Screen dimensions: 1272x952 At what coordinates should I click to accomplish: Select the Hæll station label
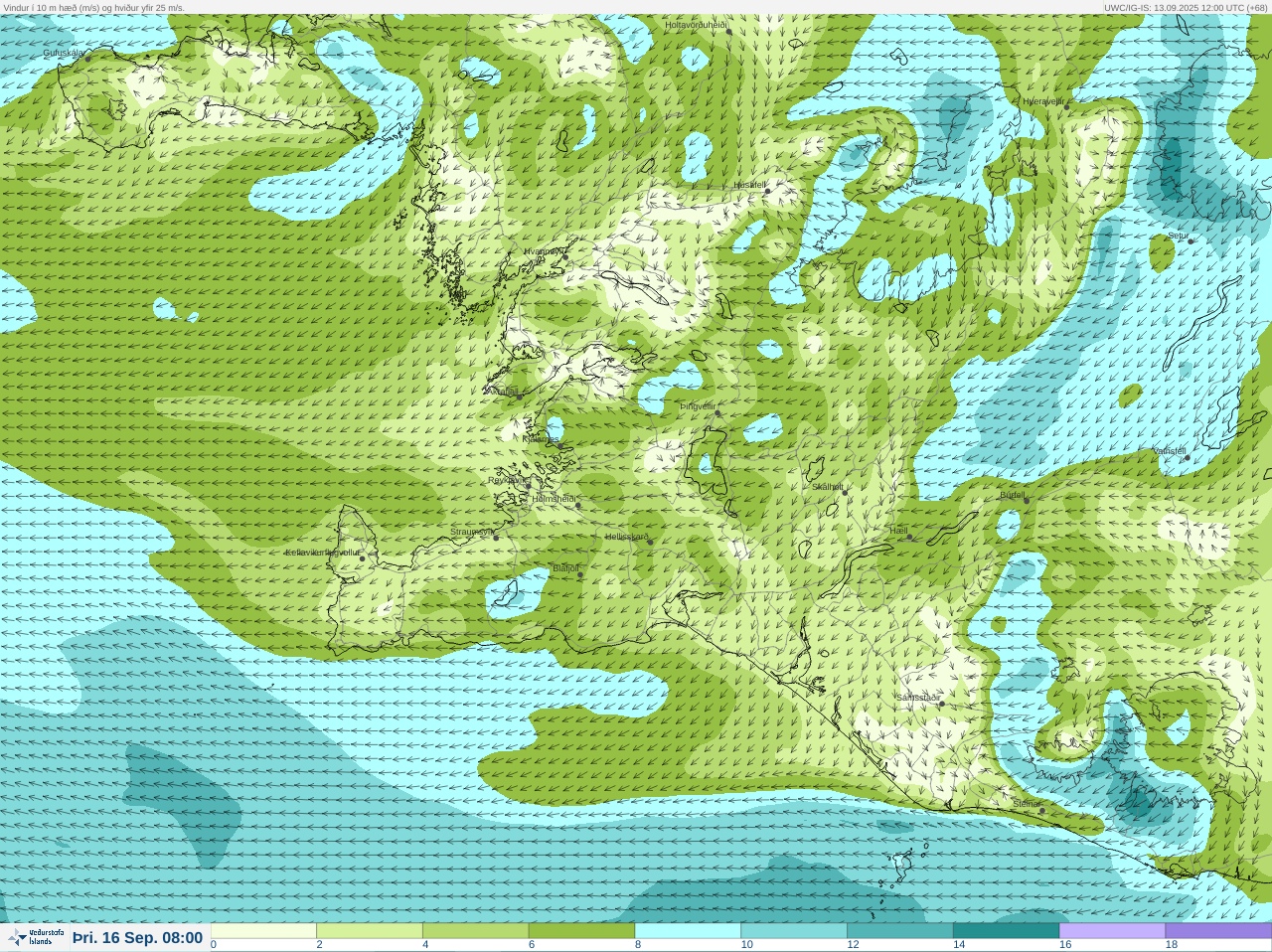pyautogui.click(x=899, y=531)
